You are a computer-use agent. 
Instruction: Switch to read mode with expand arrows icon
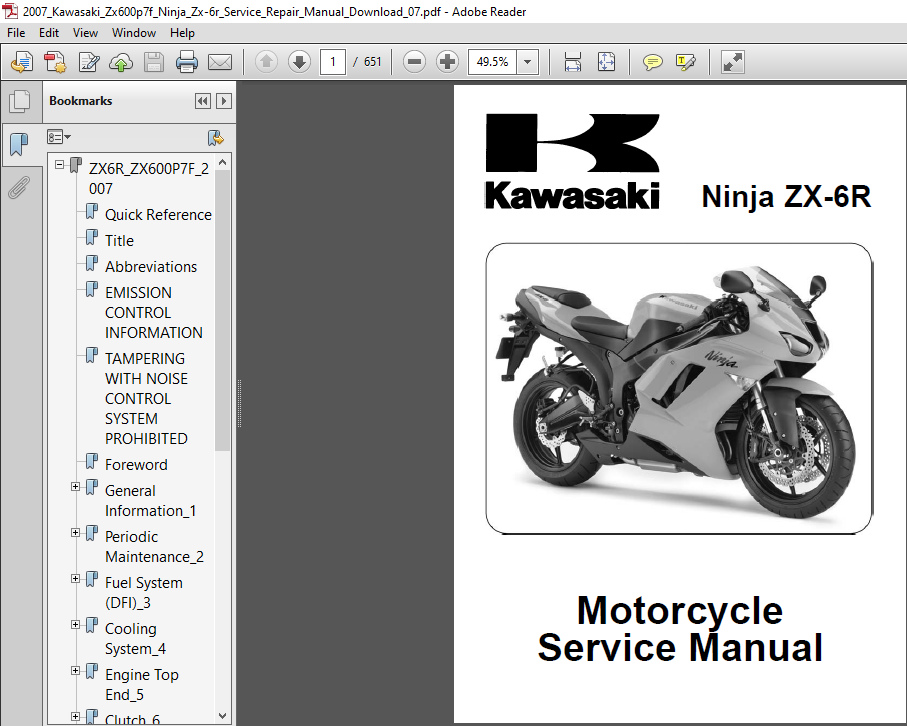732,62
